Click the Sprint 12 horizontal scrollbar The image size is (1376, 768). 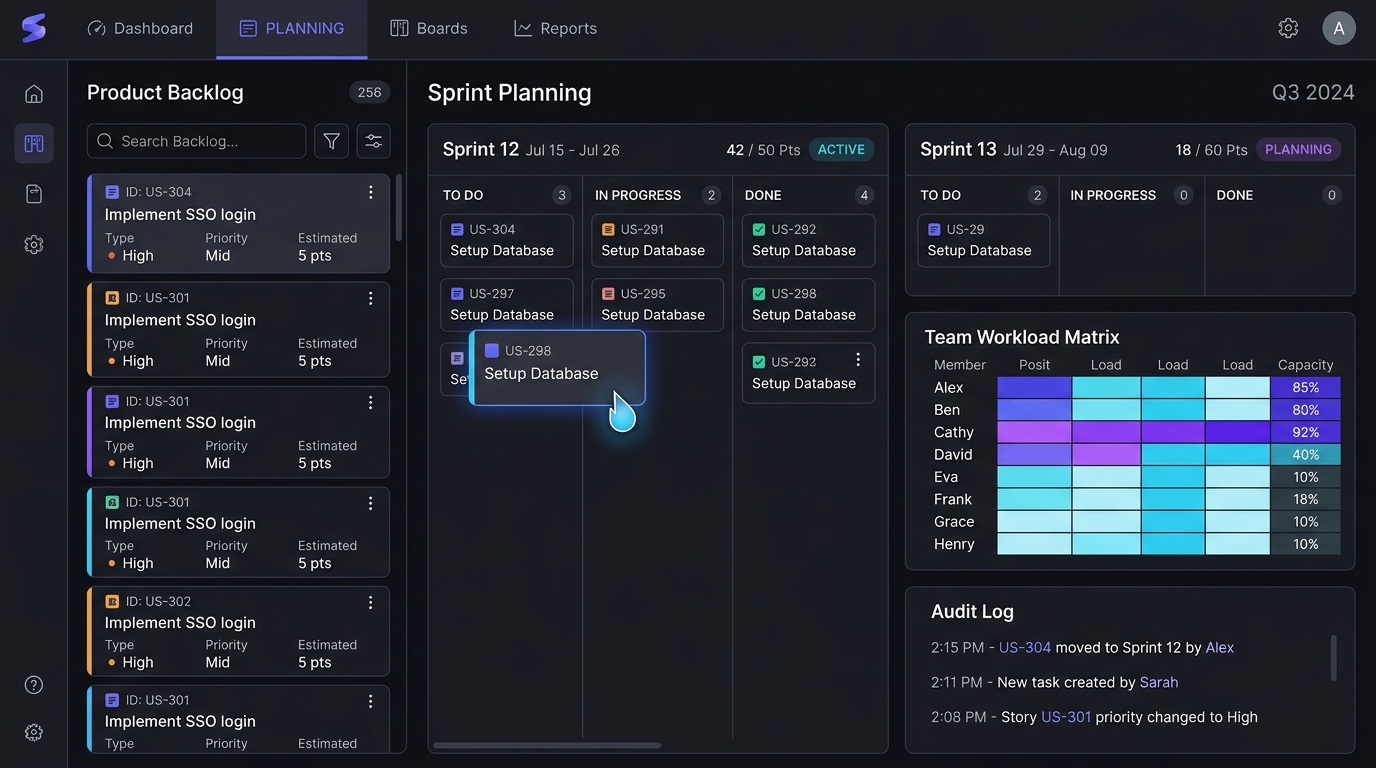tap(547, 745)
